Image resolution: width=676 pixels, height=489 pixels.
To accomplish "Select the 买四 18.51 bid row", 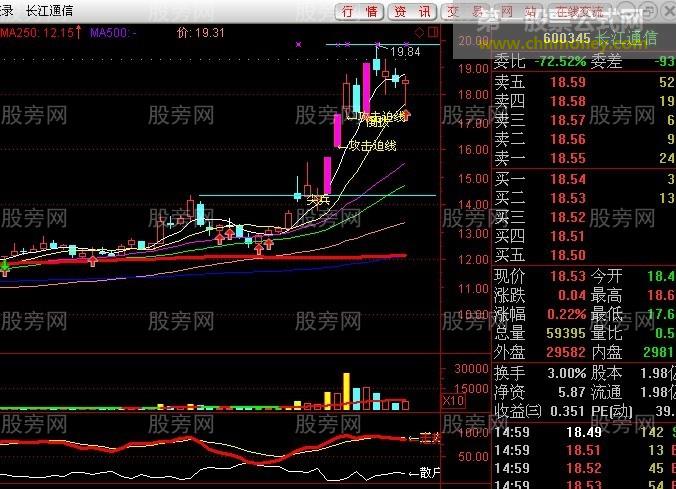I will pos(584,236).
